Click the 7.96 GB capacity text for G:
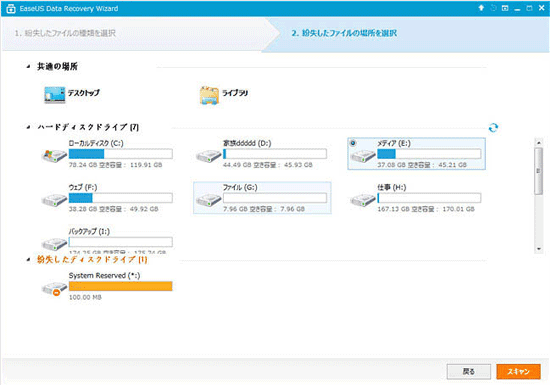Screen dimensions: 550x385 [292, 209]
